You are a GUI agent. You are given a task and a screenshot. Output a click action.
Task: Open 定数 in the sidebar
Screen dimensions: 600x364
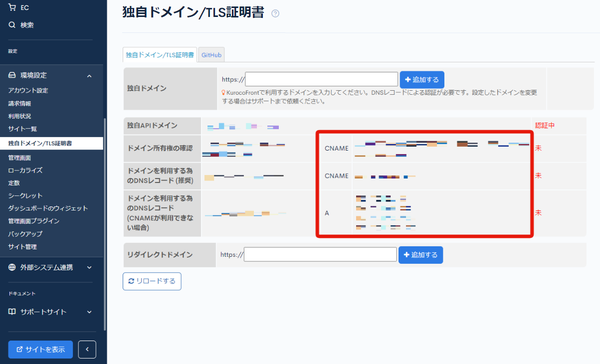[x=14, y=183]
